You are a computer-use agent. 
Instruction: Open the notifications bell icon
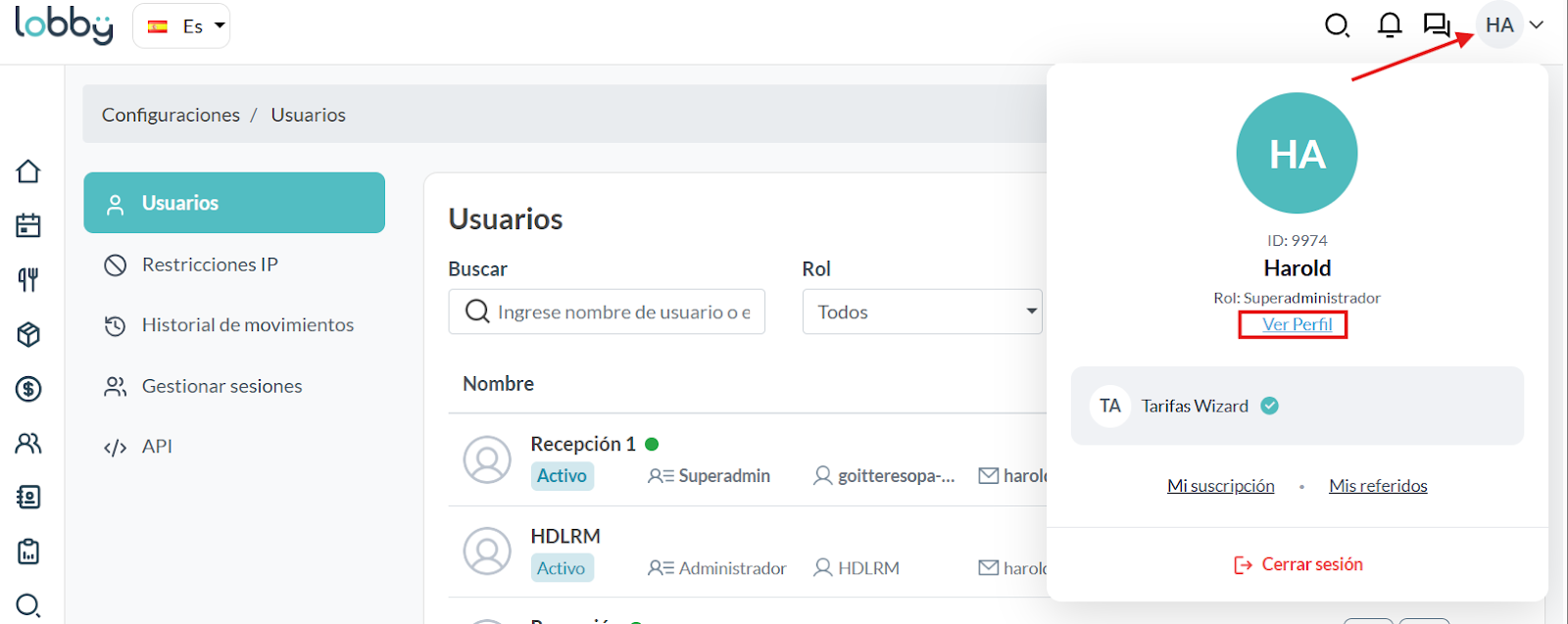1389,25
